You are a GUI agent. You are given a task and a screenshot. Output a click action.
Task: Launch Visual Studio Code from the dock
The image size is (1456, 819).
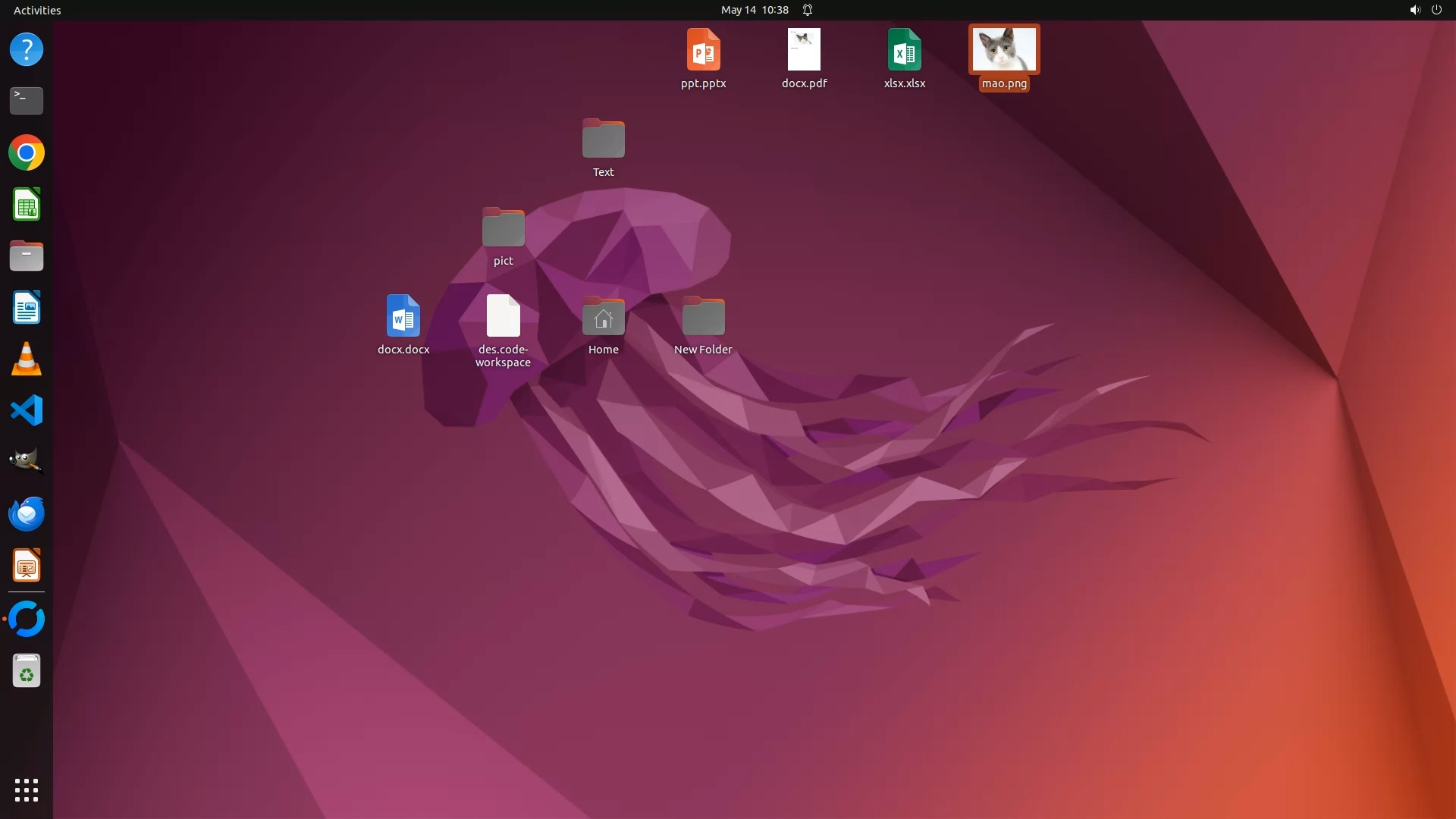point(27,411)
